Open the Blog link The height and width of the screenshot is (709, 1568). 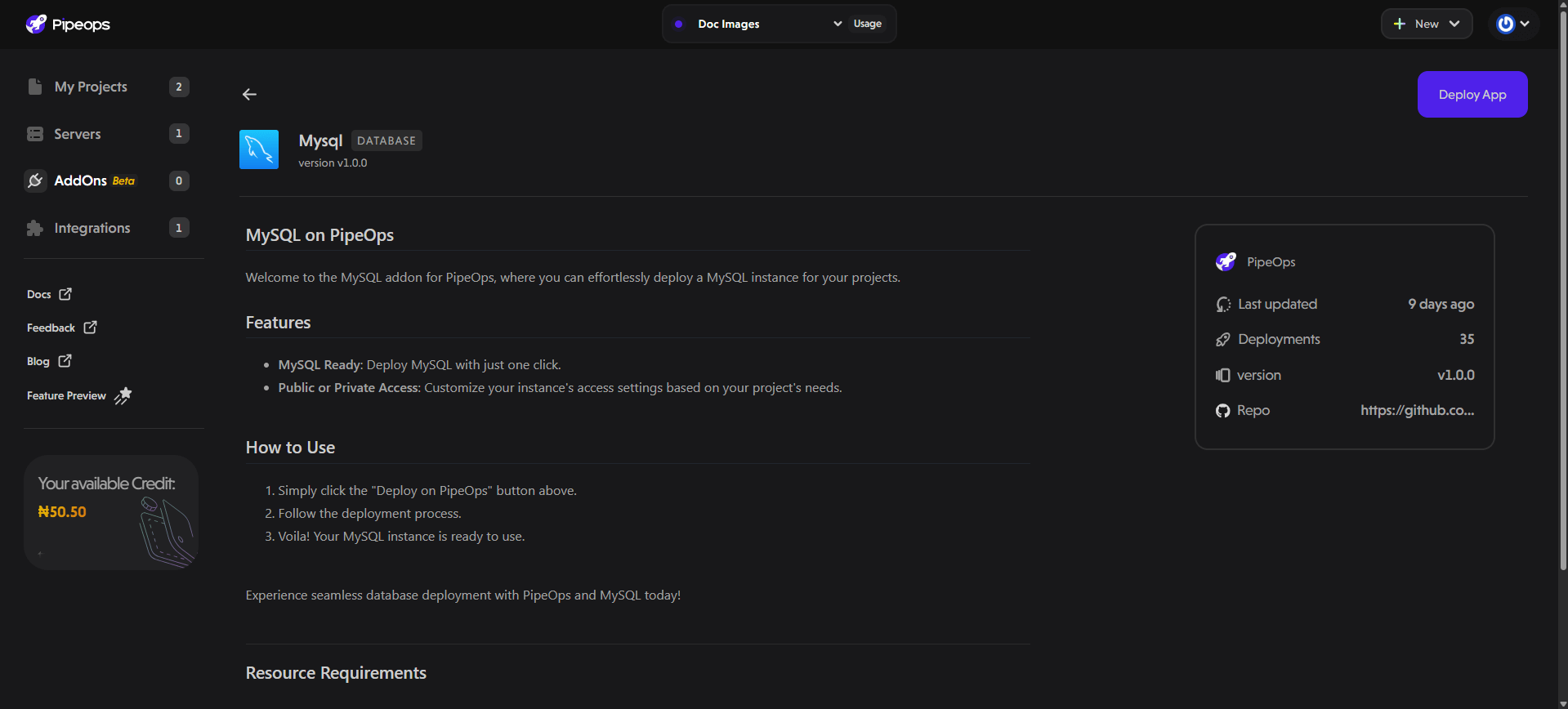click(49, 361)
